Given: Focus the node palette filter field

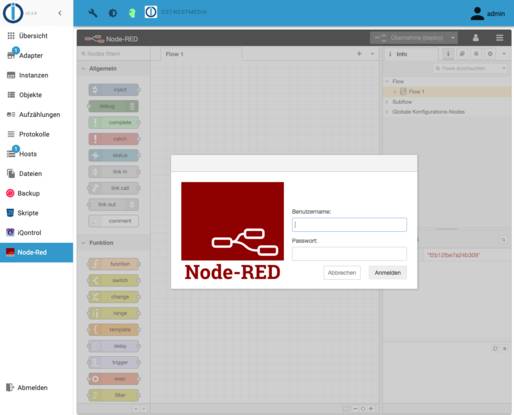Looking at the screenshot, I should click(x=113, y=54).
